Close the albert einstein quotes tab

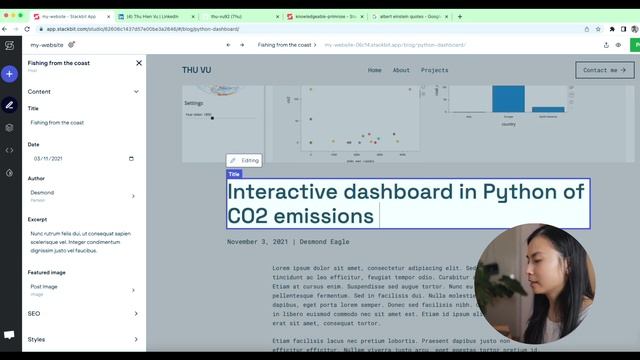tap(447, 17)
